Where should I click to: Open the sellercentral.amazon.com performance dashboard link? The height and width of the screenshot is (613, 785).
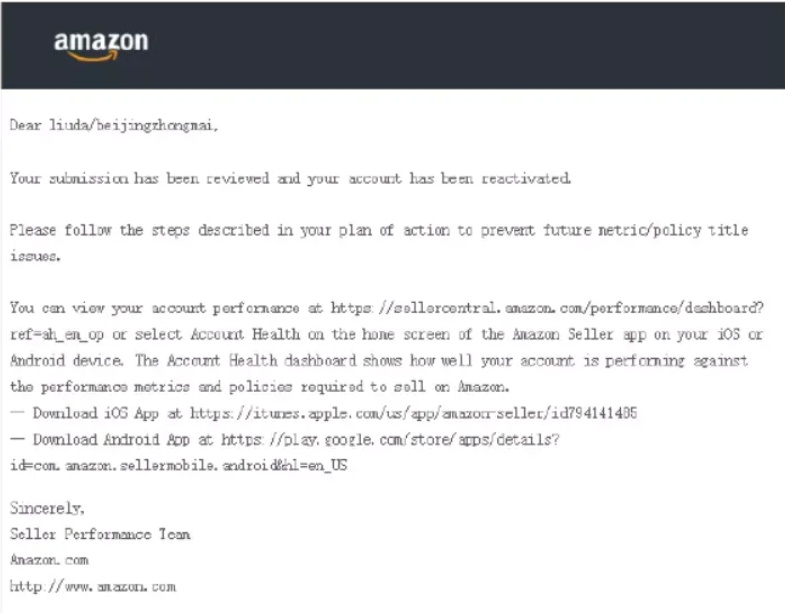[x=547, y=308]
